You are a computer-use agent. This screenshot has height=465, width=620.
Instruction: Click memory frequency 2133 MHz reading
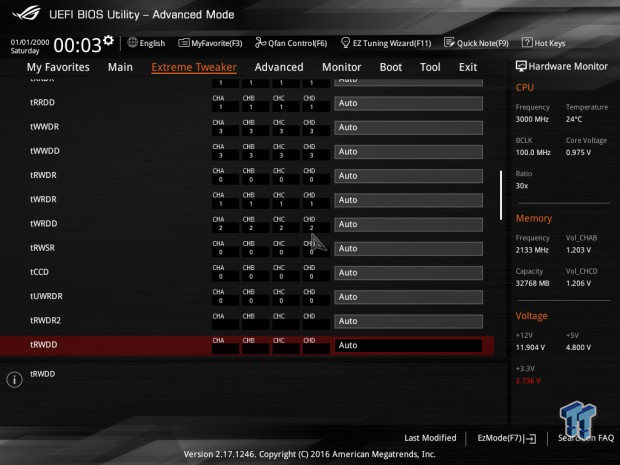[x=532, y=250]
